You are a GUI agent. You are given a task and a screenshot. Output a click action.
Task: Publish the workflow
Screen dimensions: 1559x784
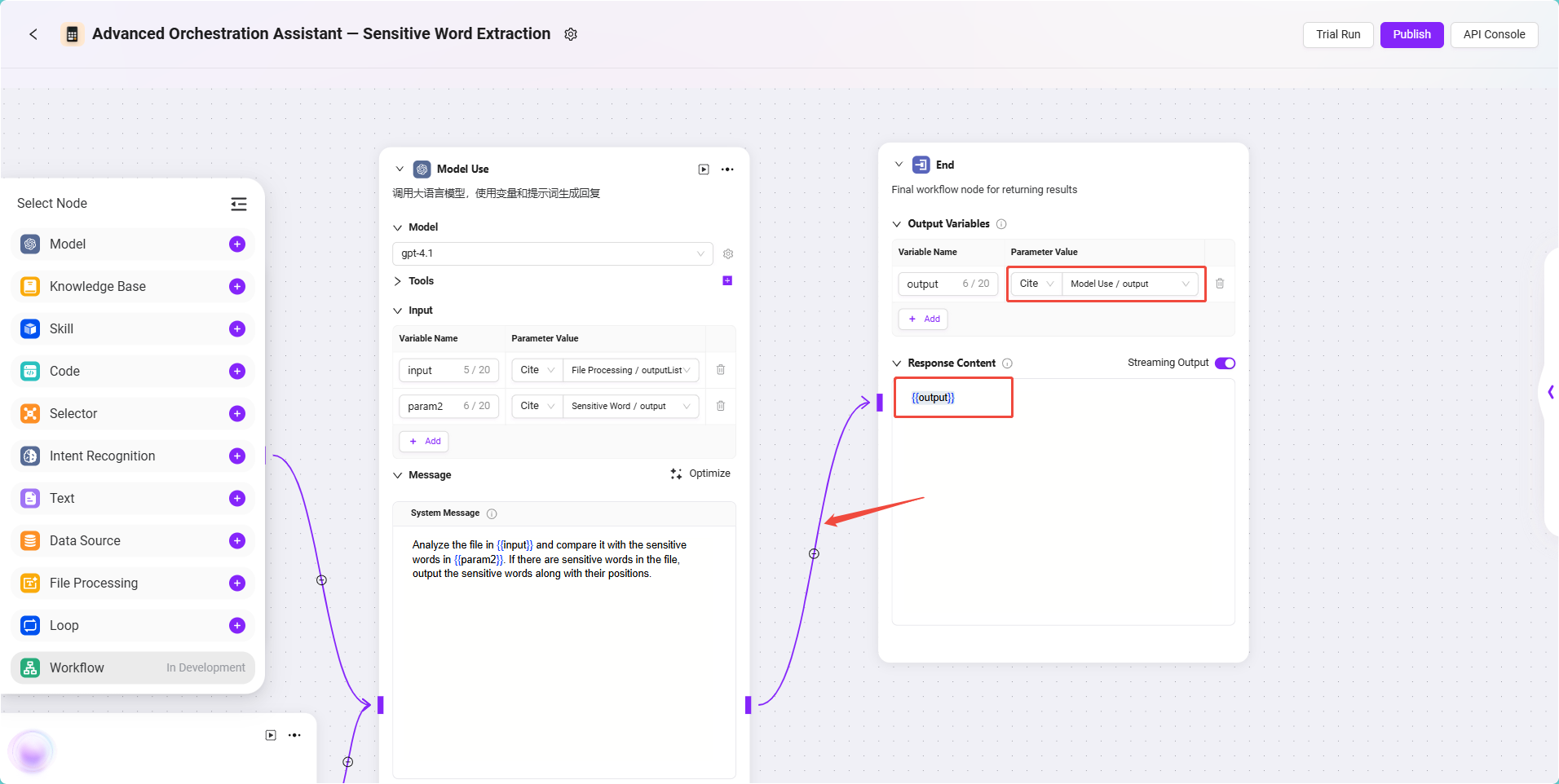pos(1411,34)
